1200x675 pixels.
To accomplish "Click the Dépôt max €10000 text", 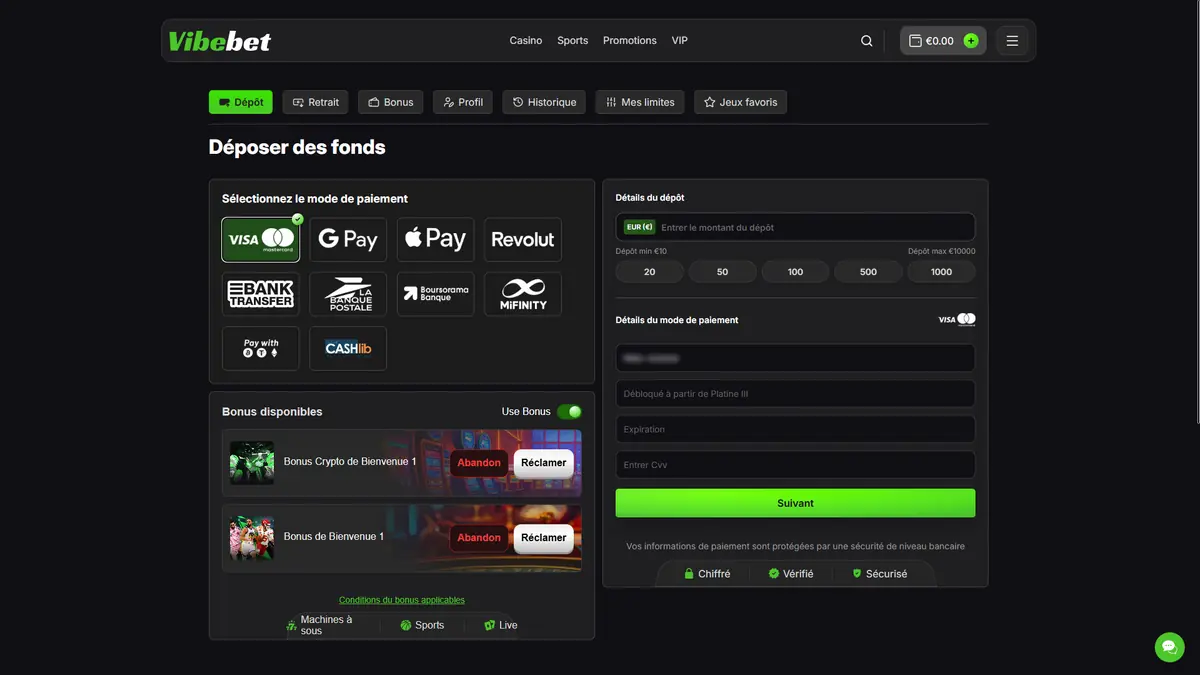I will (x=942, y=251).
